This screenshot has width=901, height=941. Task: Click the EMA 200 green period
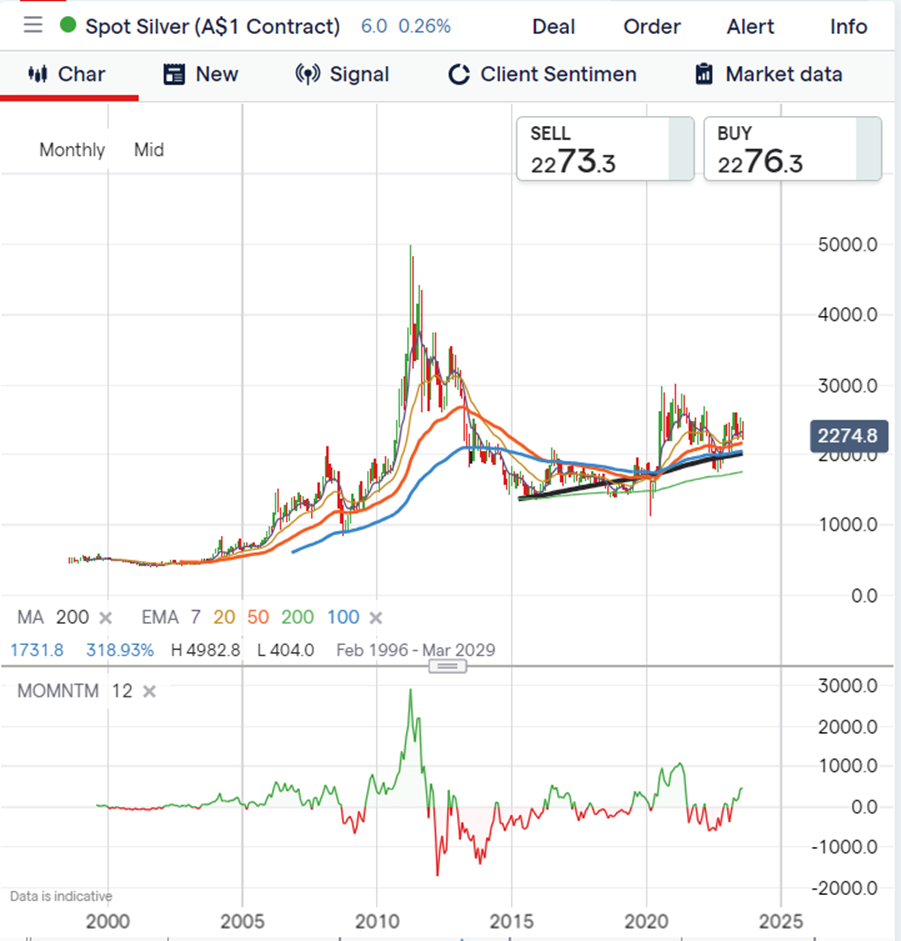pyautogui.click(x=298, y=618)
